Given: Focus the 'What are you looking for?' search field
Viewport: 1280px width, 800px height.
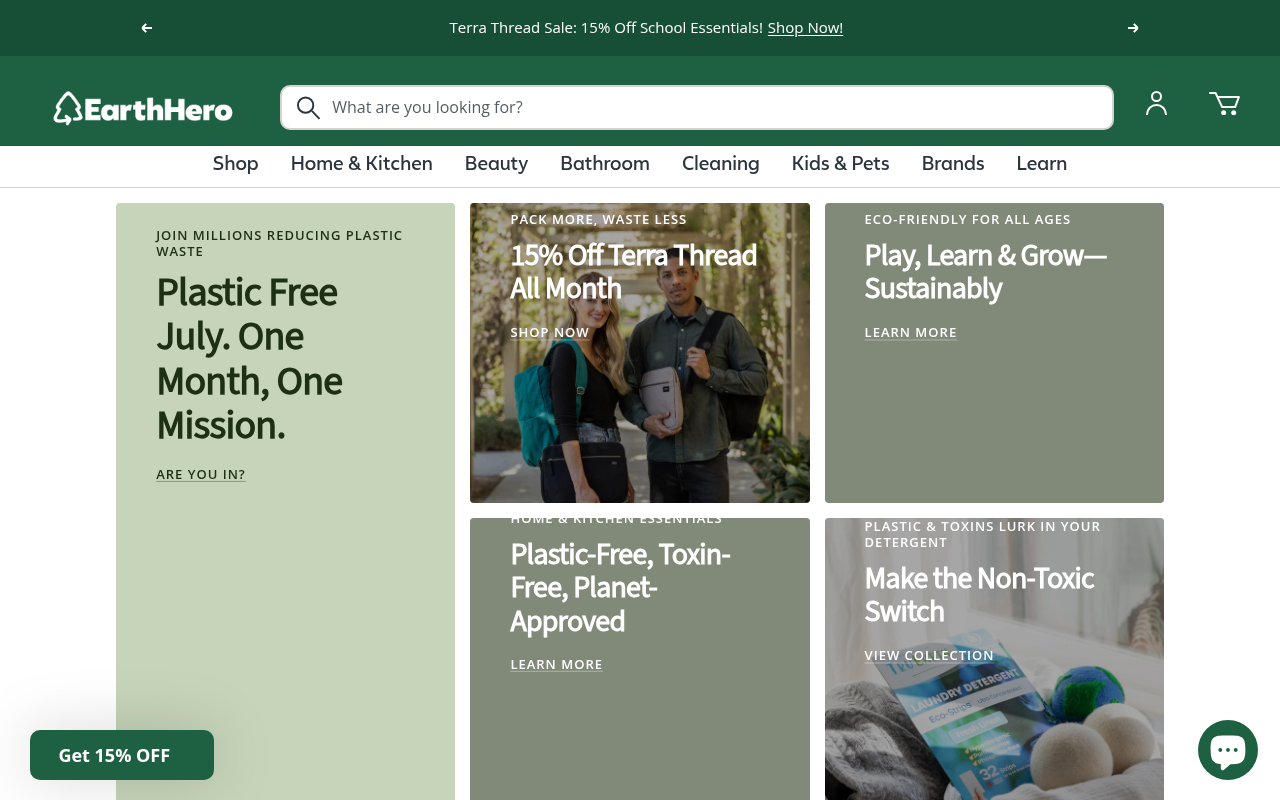Looking at the screenshot, I should pos(697,107).
